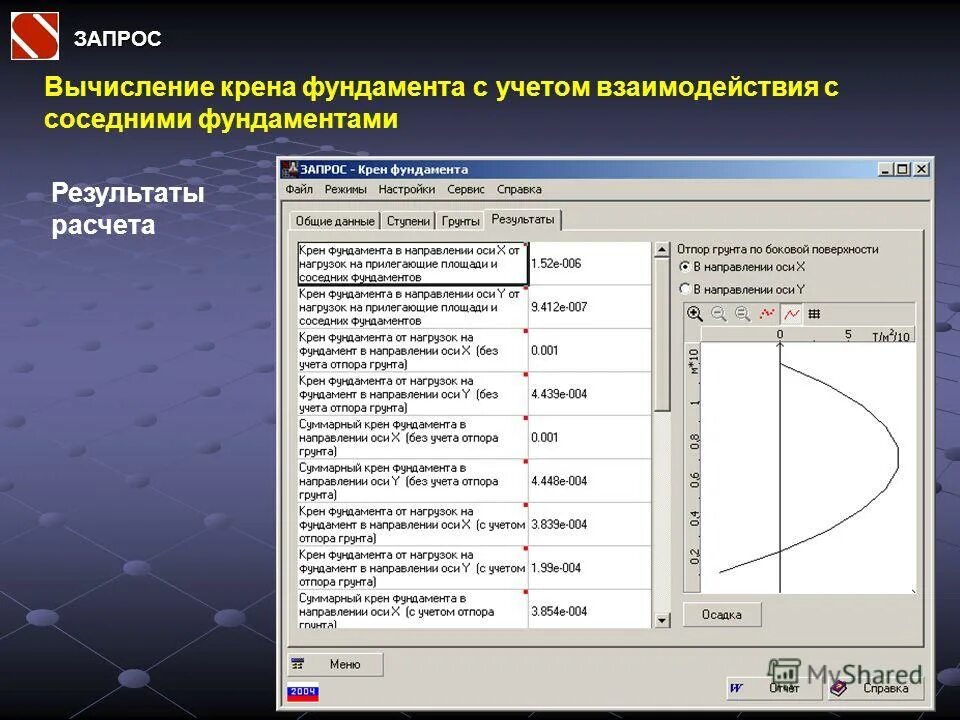Select the value 9.412e-007 cell

[590, 307]
